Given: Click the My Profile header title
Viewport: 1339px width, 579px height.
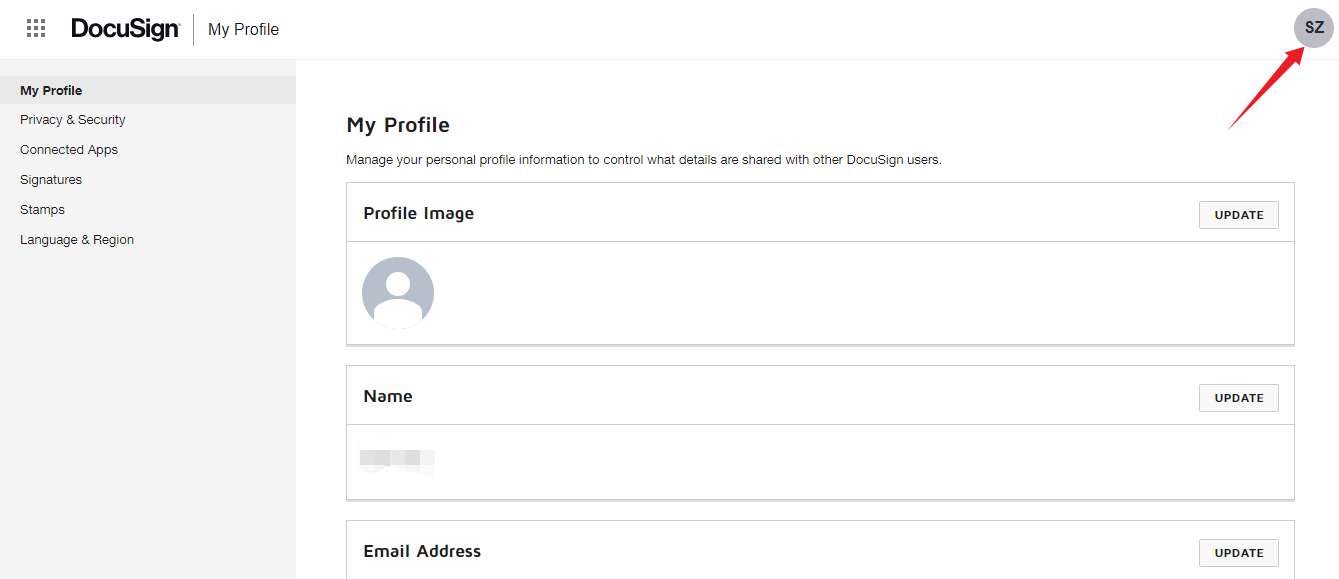Looking at the screenshot, I should click(243, 30).
